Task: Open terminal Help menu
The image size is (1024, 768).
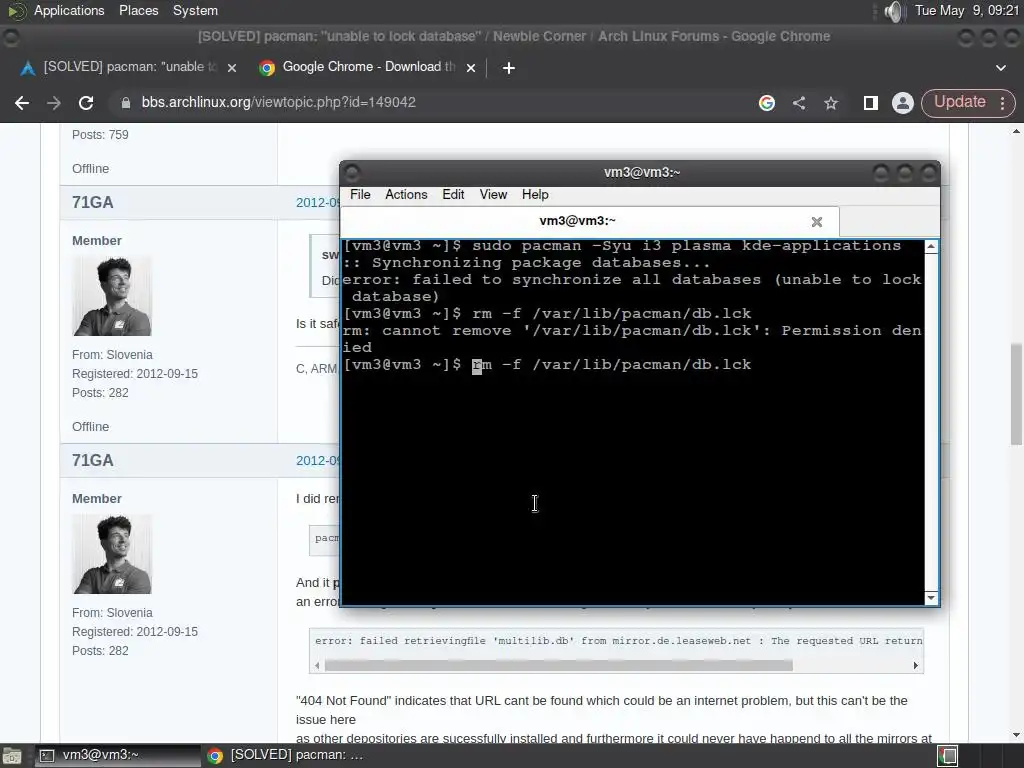Action: [x=535, y=195]
